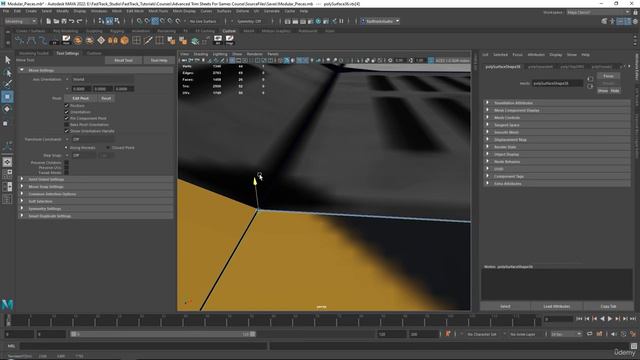This screenshot has width=640, height=360.
Task: Select the Closest Point radio option
Action: tap(108, 148)
